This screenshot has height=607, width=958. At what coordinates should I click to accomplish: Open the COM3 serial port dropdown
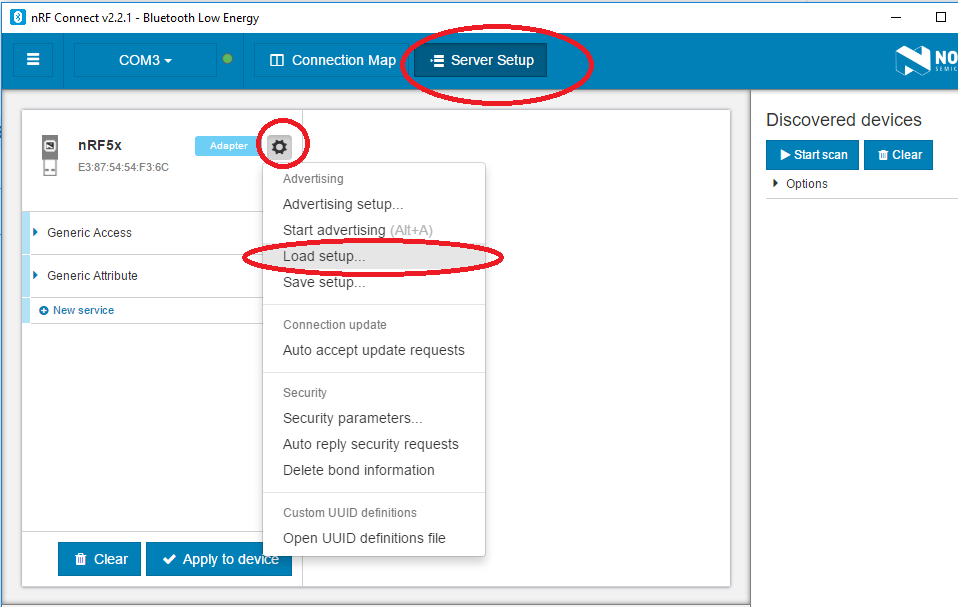click(x=145, y=60)
